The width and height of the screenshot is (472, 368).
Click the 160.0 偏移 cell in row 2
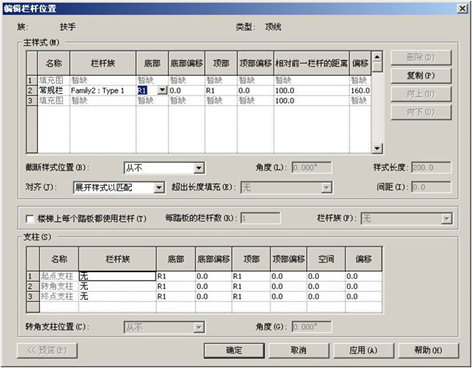[360, 90]
